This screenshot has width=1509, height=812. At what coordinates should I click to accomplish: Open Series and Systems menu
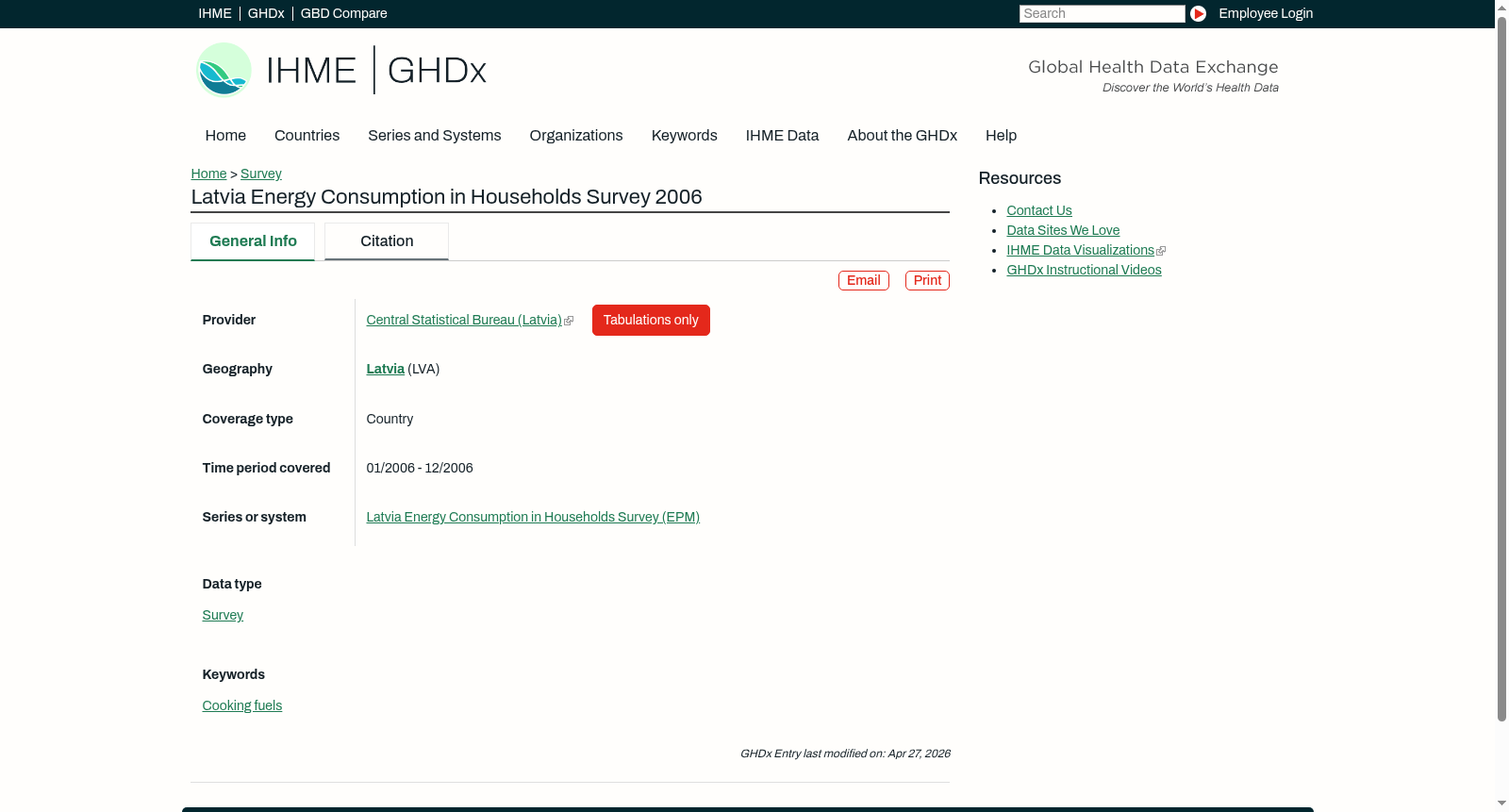pyautogui.click(x=435, y=136)
